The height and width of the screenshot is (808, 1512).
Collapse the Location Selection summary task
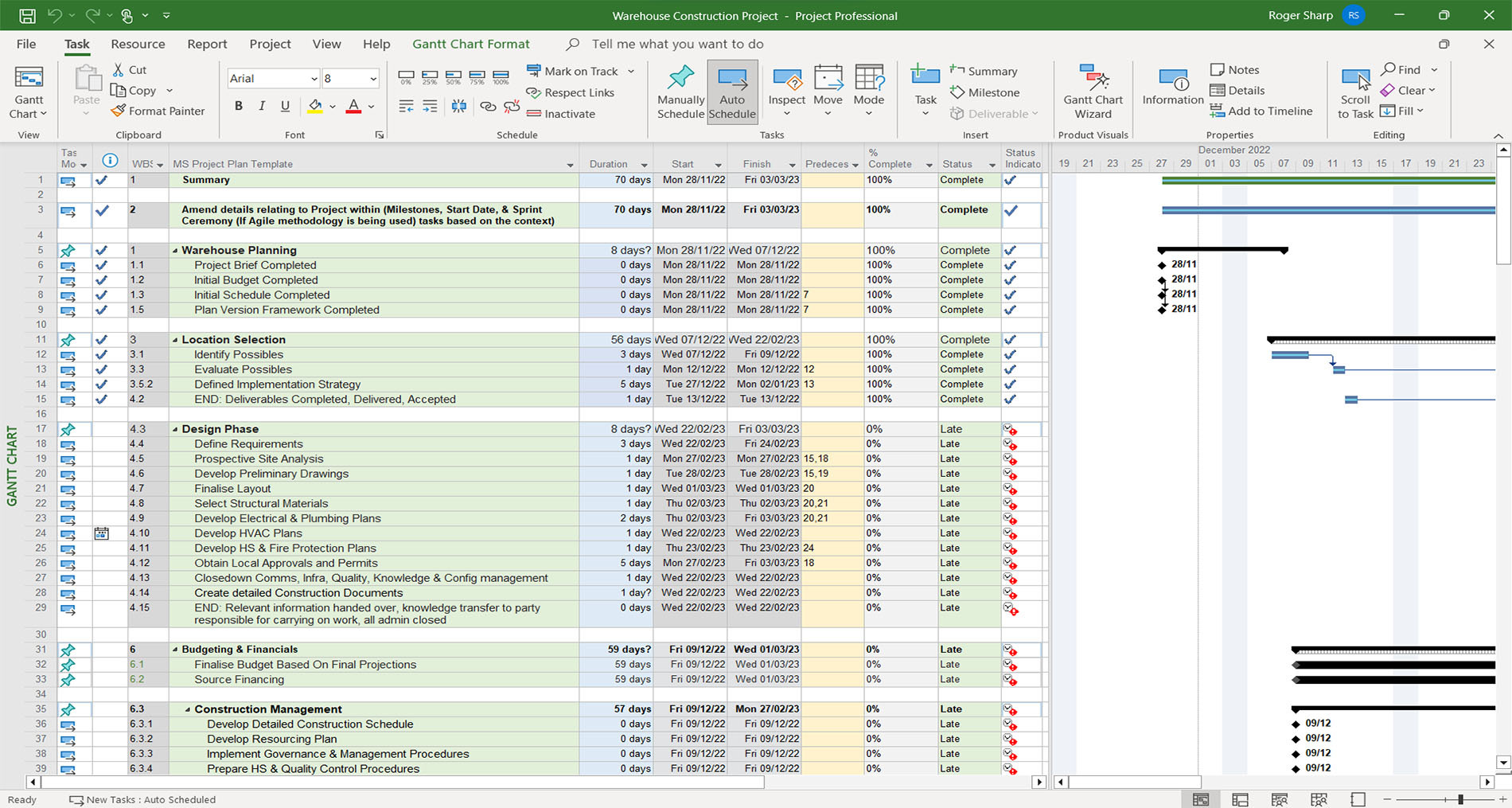(175, 340)
